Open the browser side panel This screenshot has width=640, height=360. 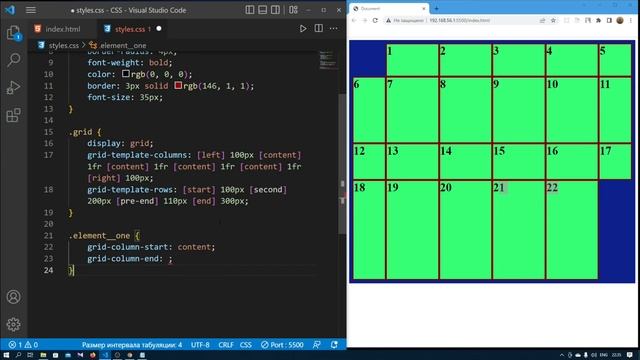(609, 20)
